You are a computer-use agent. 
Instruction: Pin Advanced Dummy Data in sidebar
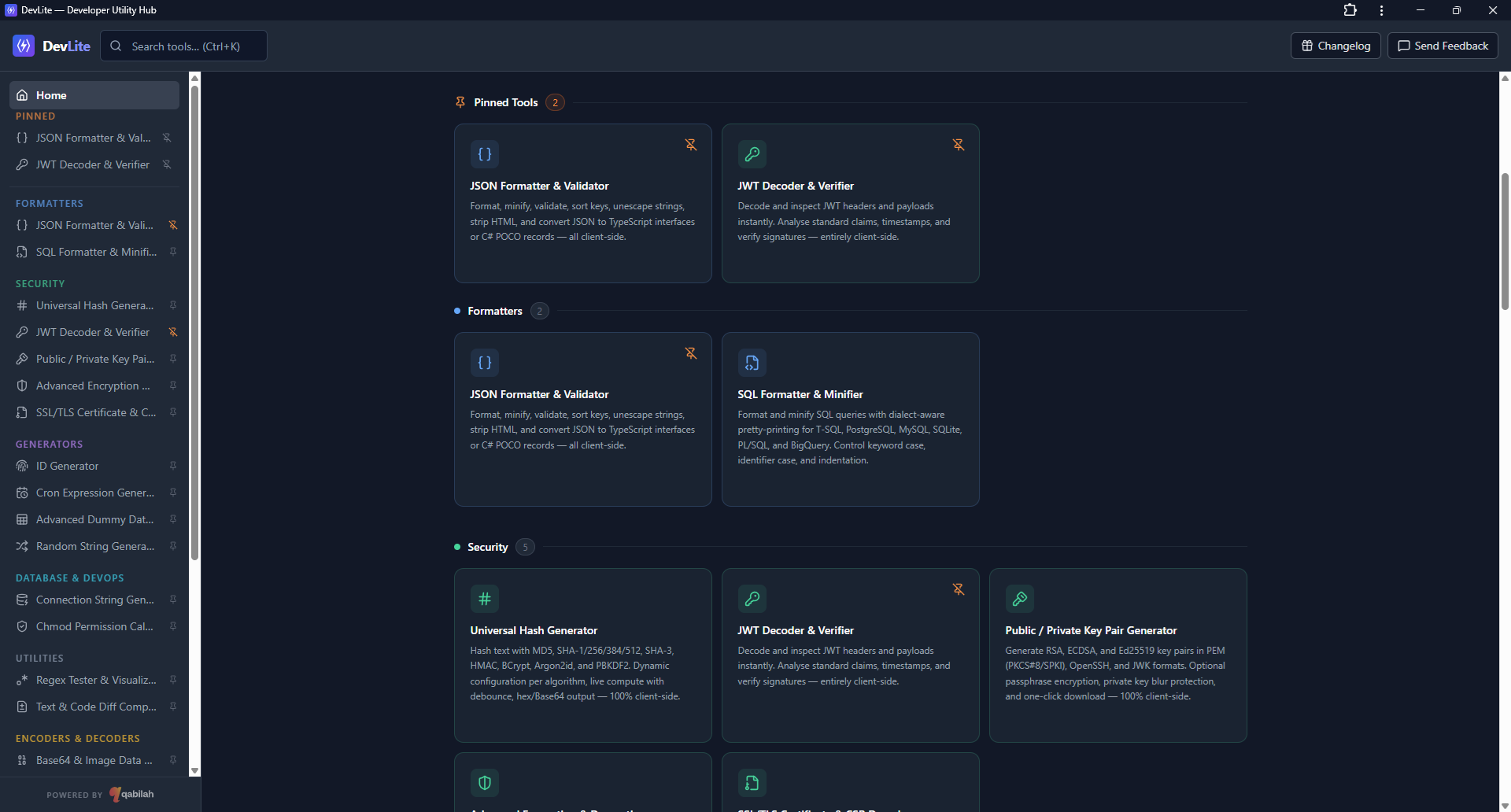tap(173, 519)
